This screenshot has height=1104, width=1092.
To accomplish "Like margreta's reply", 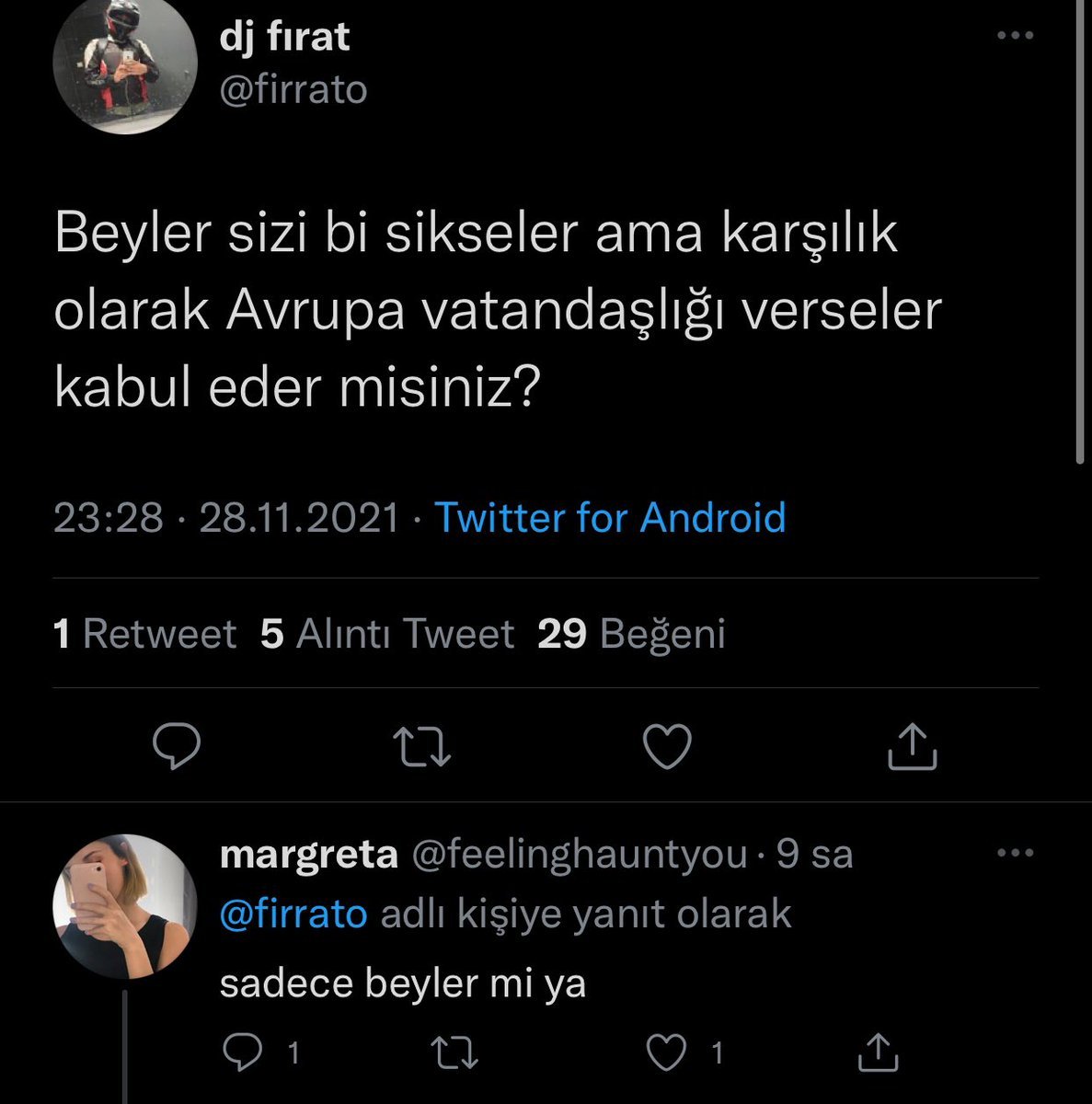I will [667, 1052].
